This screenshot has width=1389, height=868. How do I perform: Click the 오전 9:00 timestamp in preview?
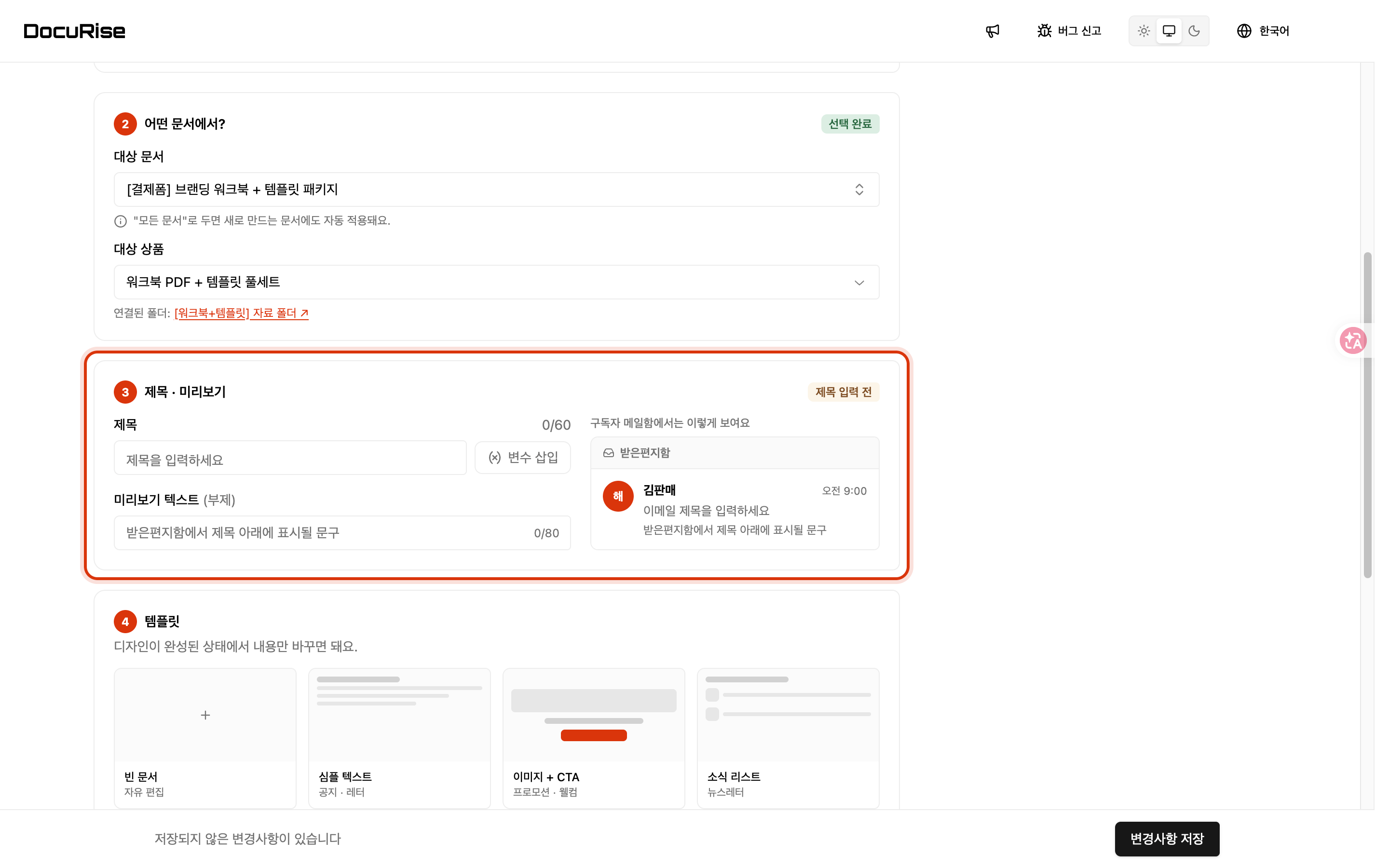pos(844,491)
